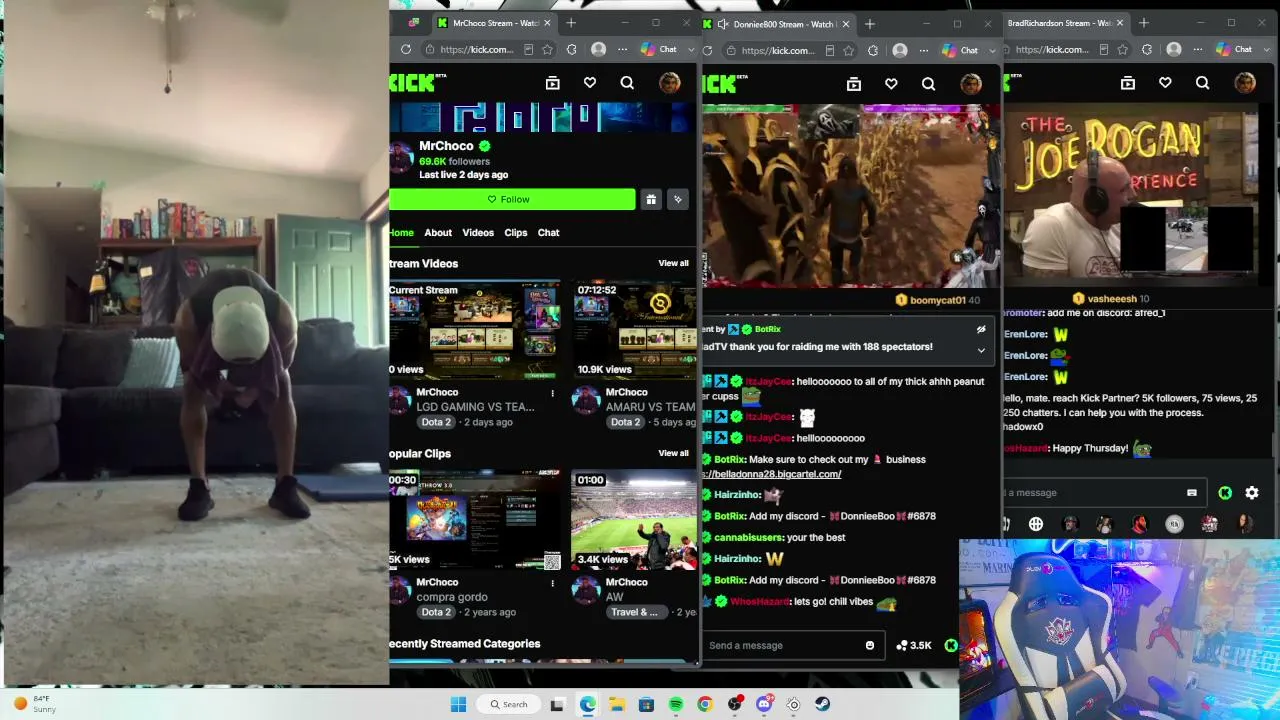The image size is (1280, 720).
Task: Favorite the BradRichardson page with the star
Action: coord(1122,49)
